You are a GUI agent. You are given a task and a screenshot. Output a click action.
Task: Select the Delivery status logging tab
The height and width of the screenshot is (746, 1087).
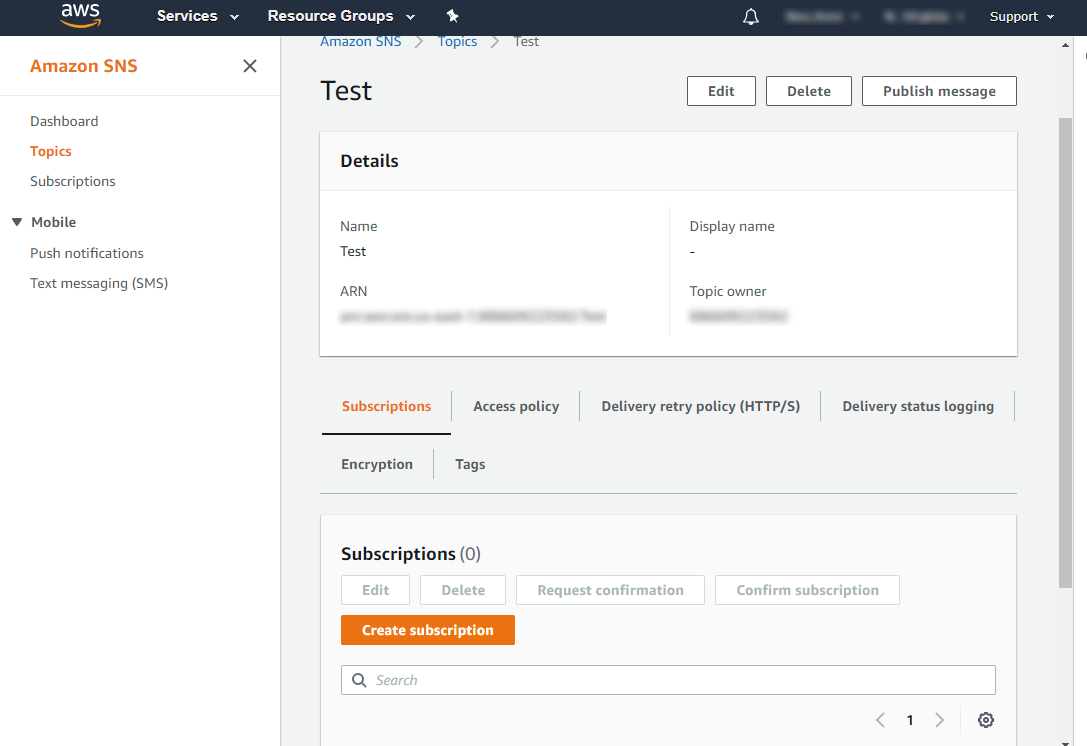918,406
